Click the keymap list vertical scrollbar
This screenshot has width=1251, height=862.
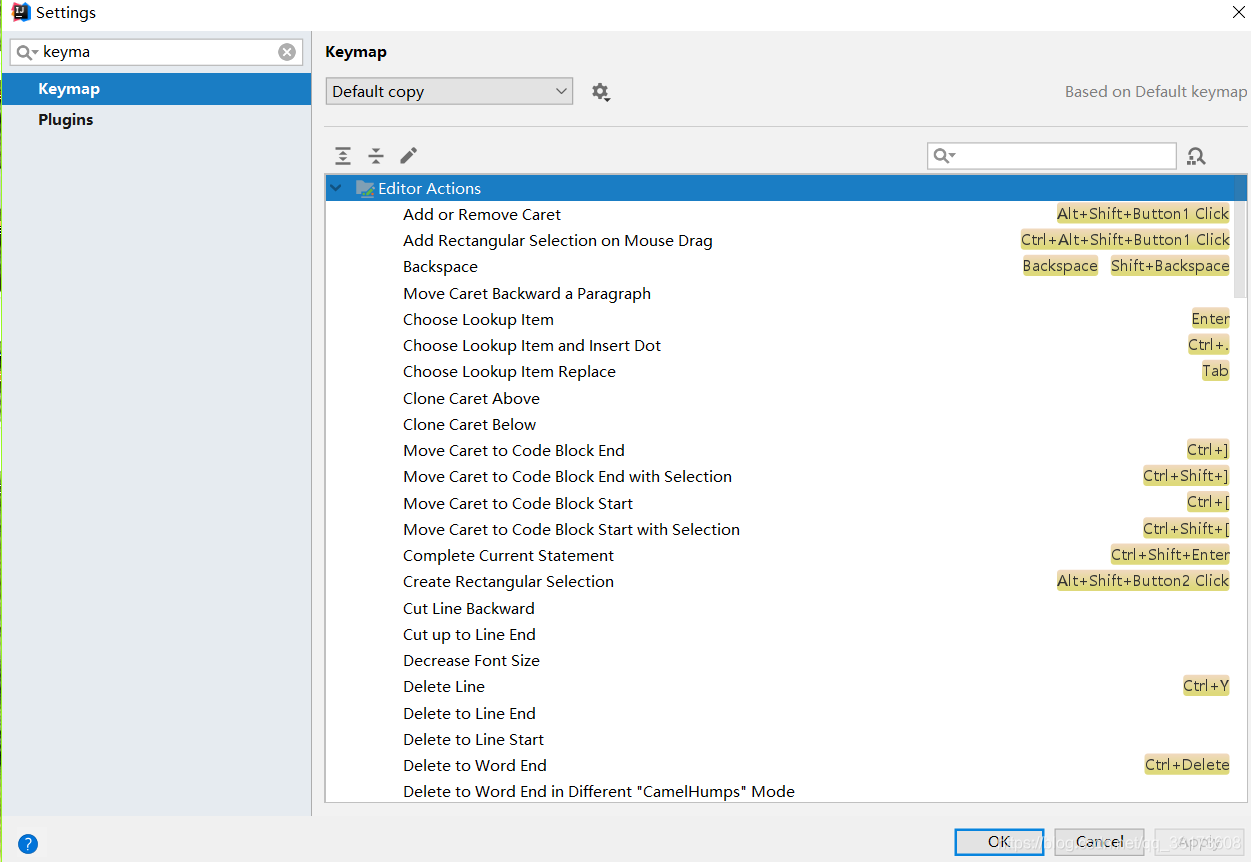(1240, 240)
